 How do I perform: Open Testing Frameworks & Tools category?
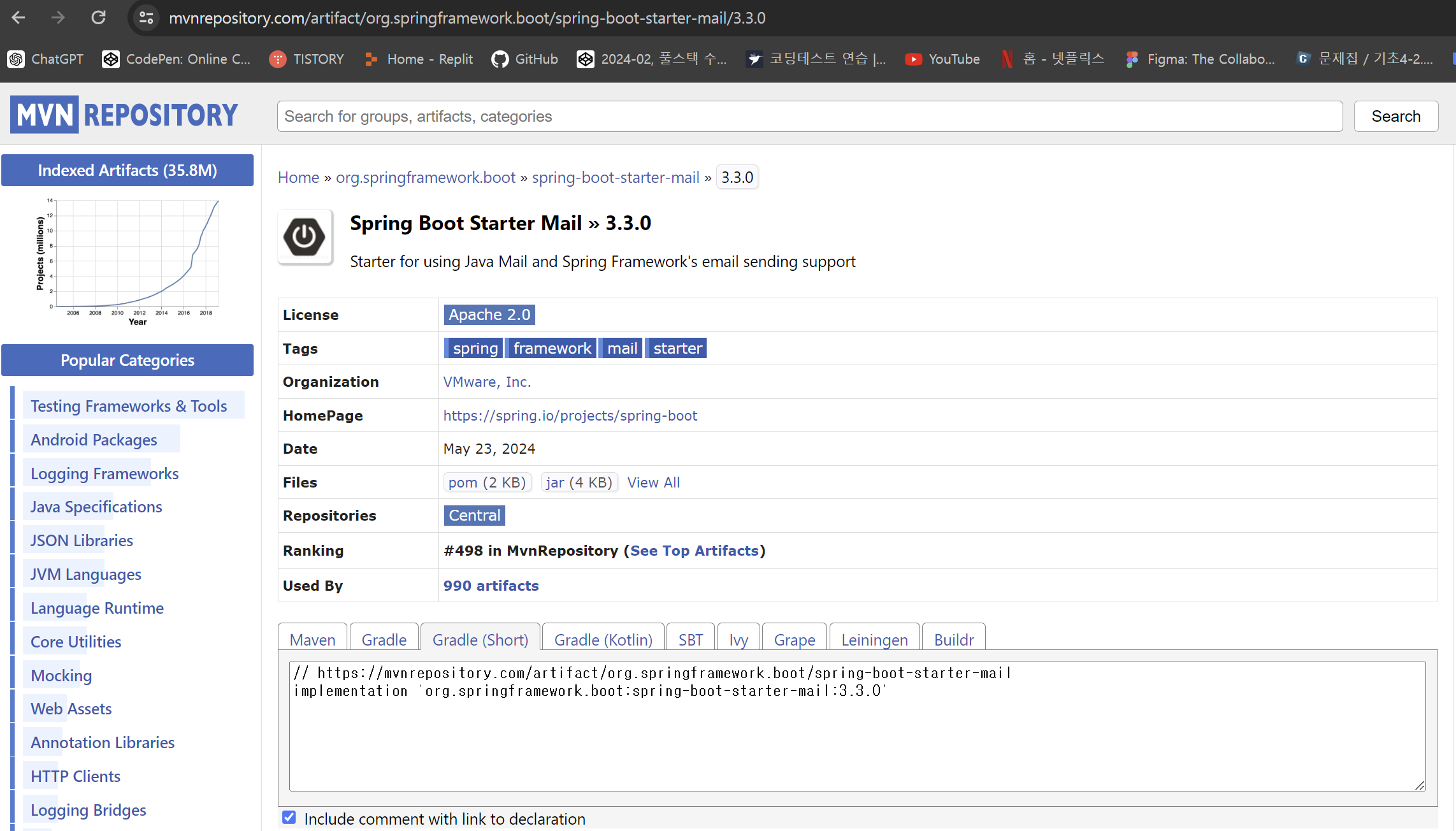point(129,406)
